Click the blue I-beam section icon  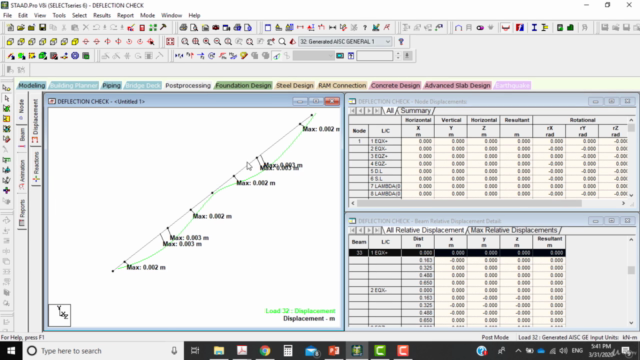534,28
